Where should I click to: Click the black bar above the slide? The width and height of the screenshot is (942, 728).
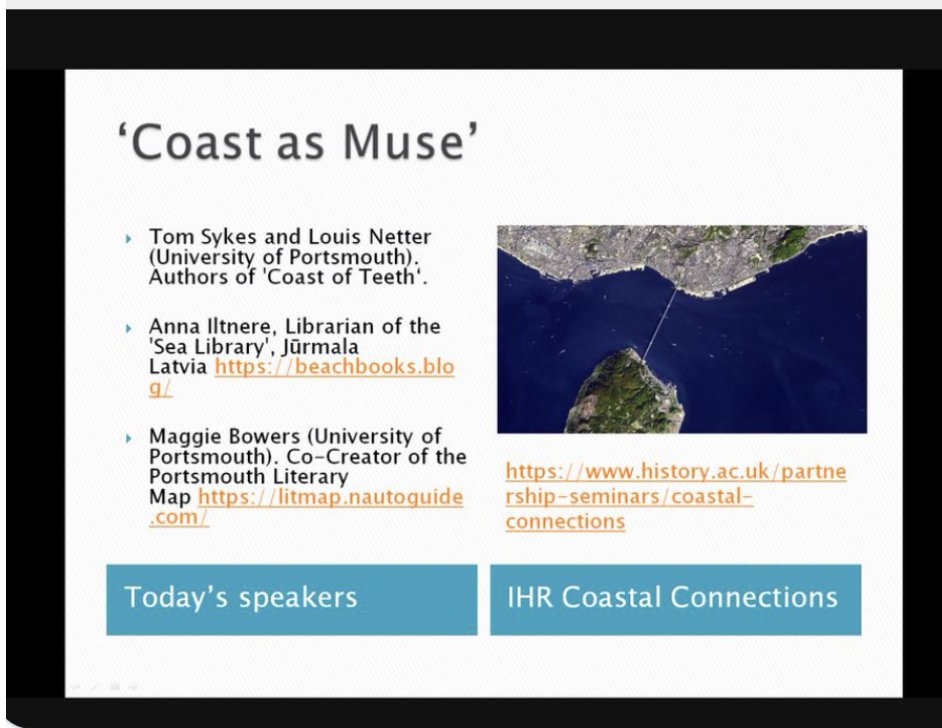470,30
